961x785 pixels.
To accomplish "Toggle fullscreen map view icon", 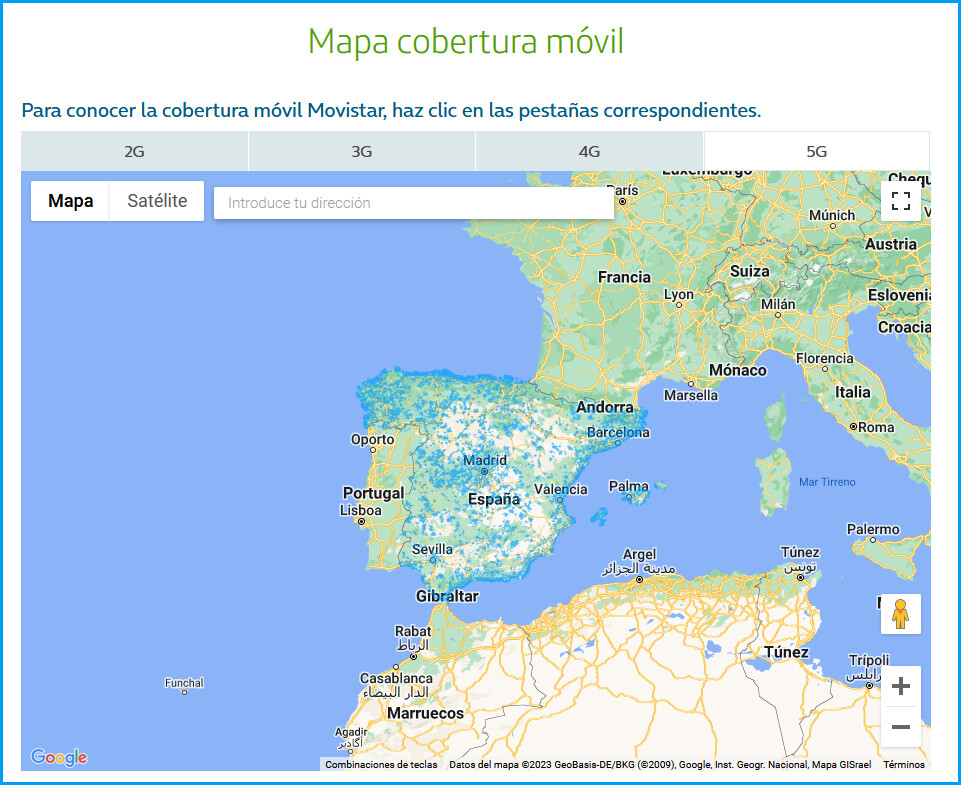I will click(900, 201).
